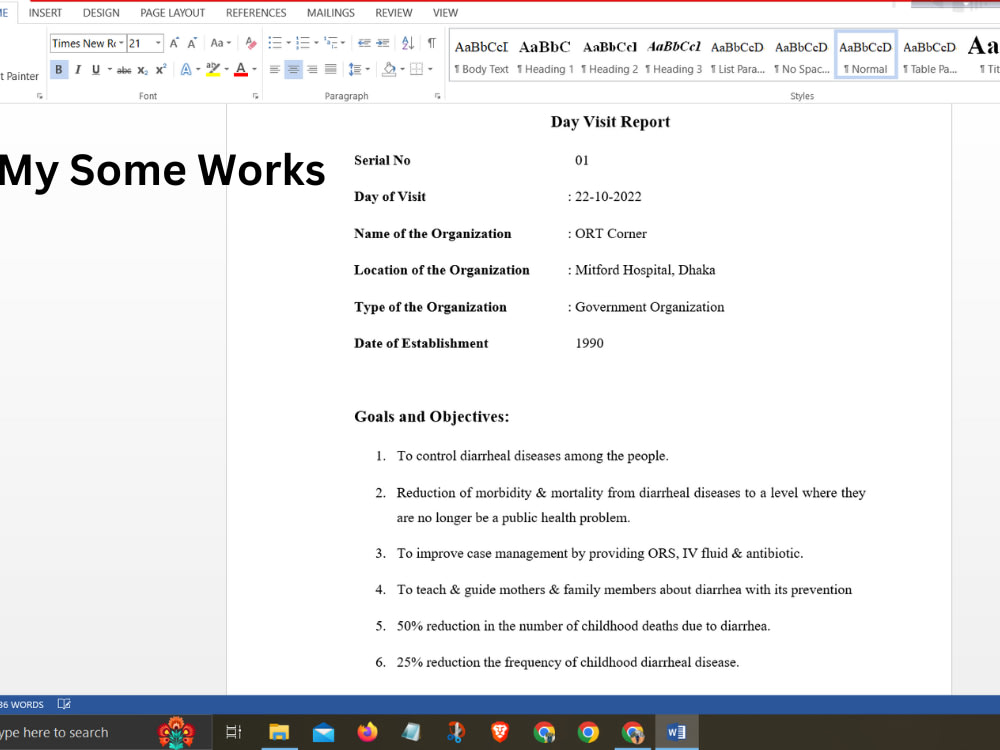This screenshot has width=1000, height=750.
Task: Justify the paragraph text
Action: pos(330,69)
